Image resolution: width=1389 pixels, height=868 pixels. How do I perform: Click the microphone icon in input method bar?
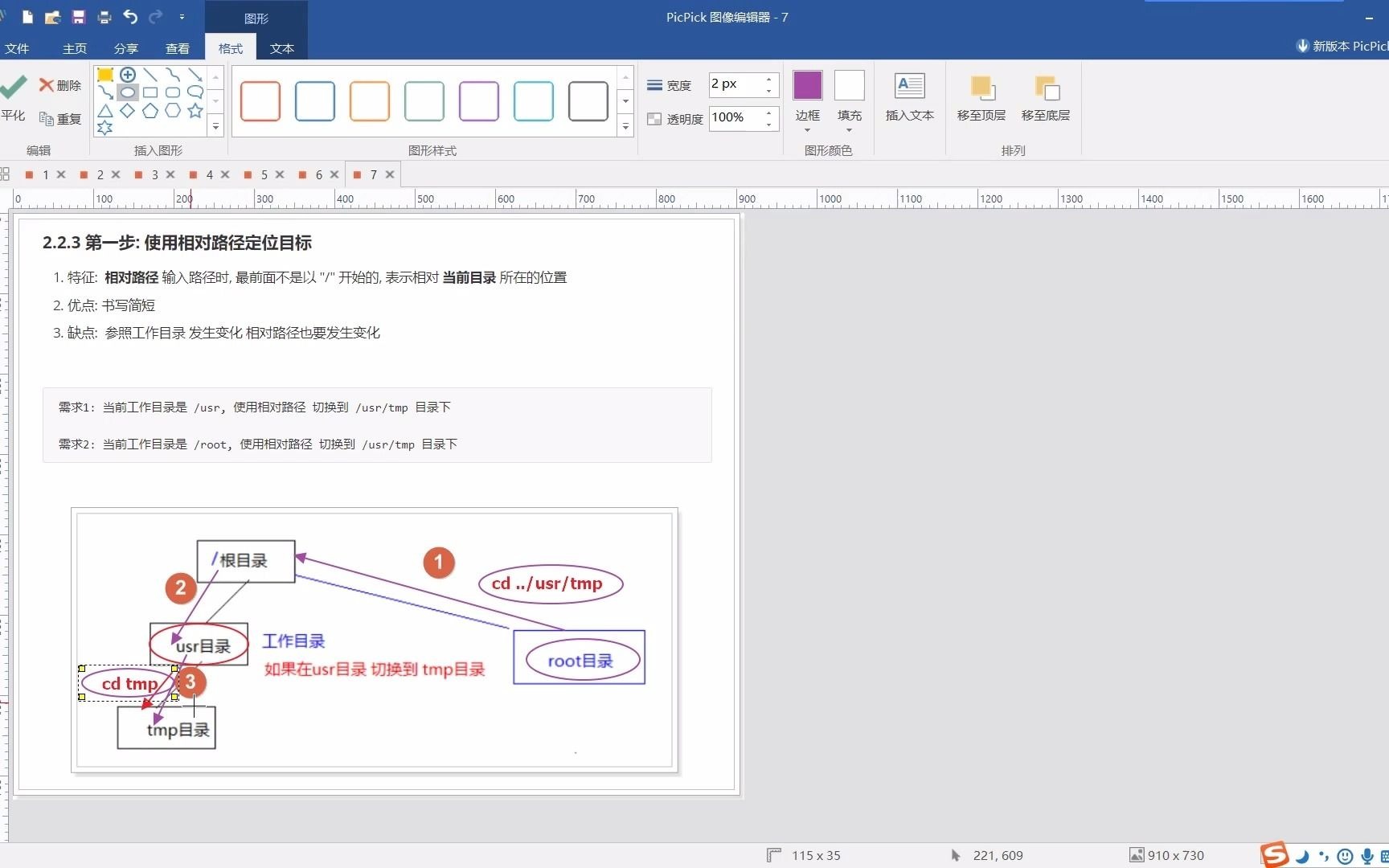click(1366, 857)
